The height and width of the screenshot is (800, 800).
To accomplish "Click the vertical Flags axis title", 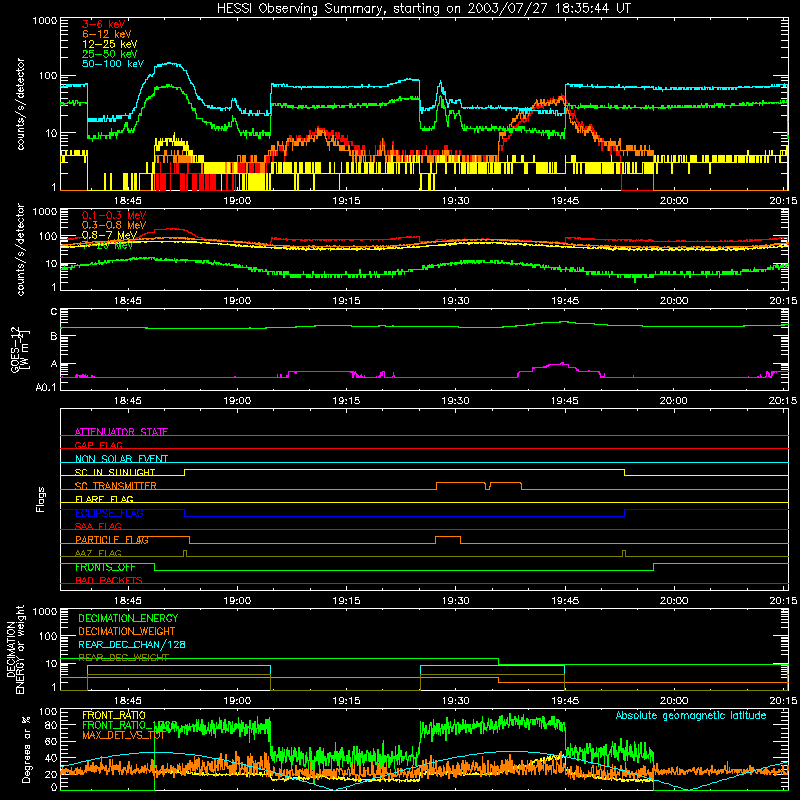I will point(41,499).
